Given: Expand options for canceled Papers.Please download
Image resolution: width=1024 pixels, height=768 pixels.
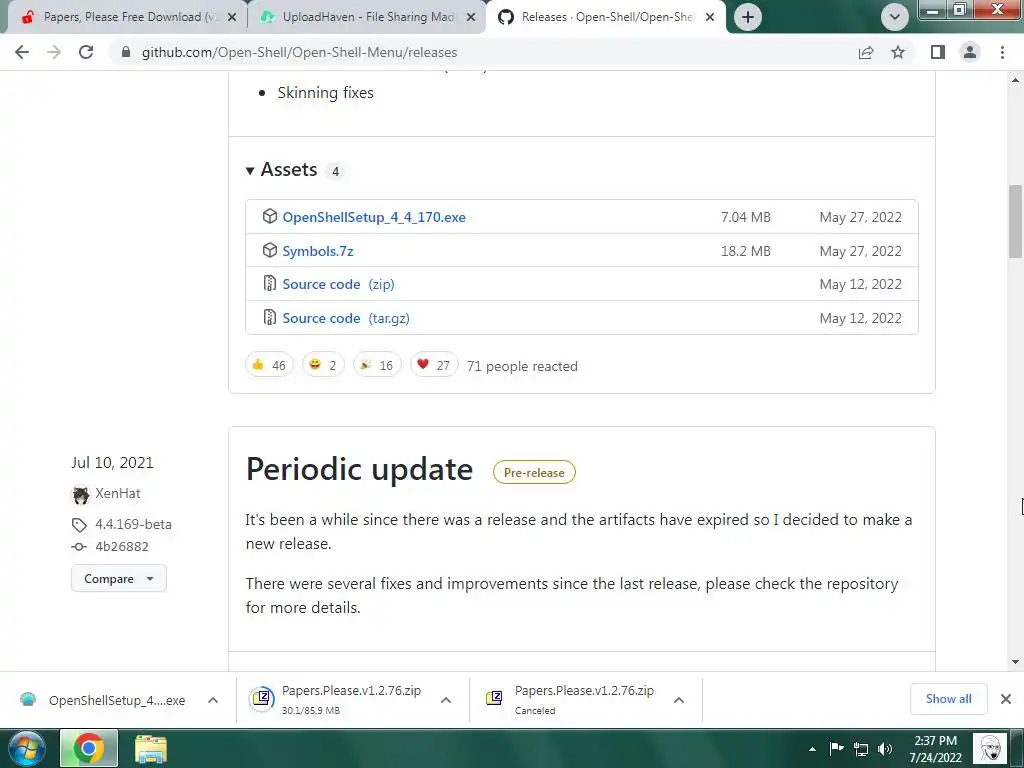Looking at the screenshot, I should [x=679, y=700].
